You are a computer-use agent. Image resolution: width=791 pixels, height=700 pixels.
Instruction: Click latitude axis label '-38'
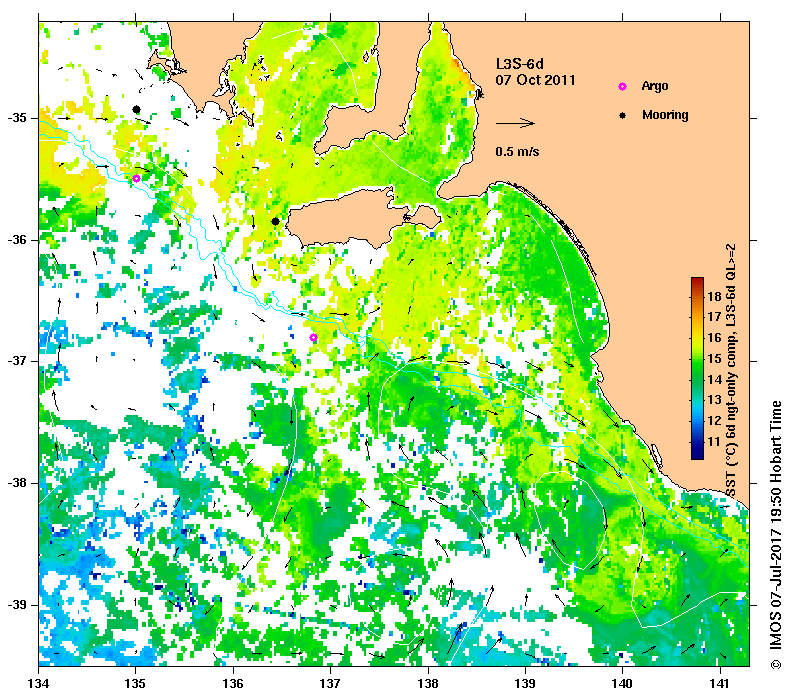coord(17,483)
